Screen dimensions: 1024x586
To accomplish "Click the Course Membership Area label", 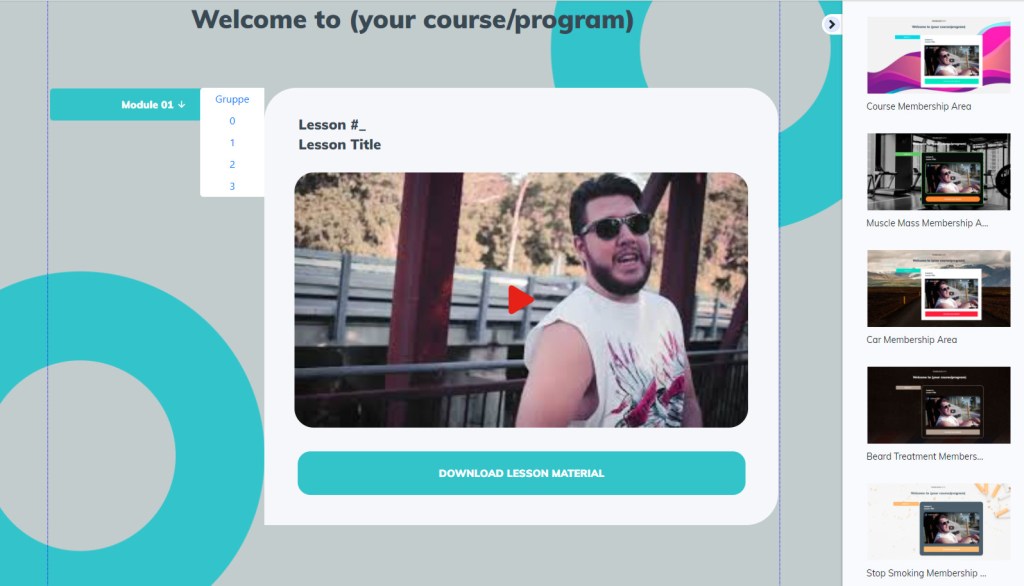I will tap(918, 106).
